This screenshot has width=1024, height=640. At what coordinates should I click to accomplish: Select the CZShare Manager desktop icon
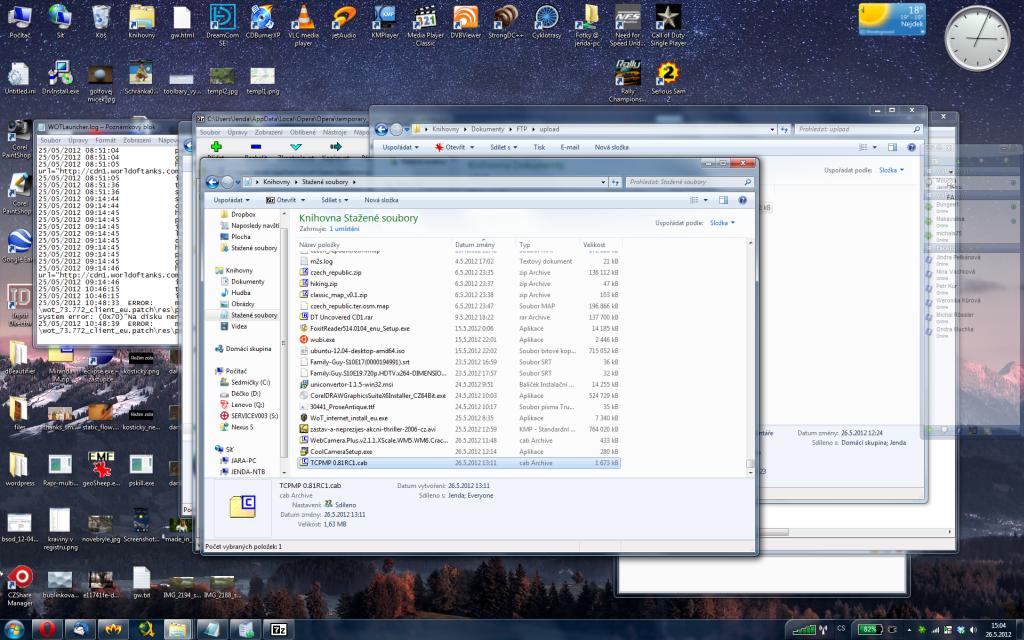(20, 586)
